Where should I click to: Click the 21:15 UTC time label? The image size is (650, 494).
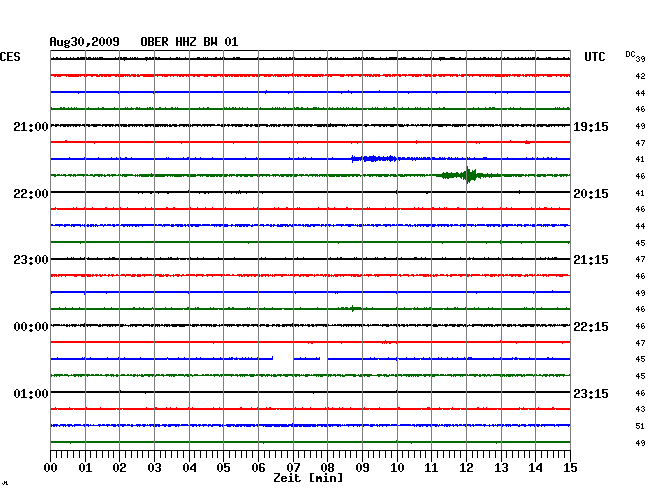[591, 260]
